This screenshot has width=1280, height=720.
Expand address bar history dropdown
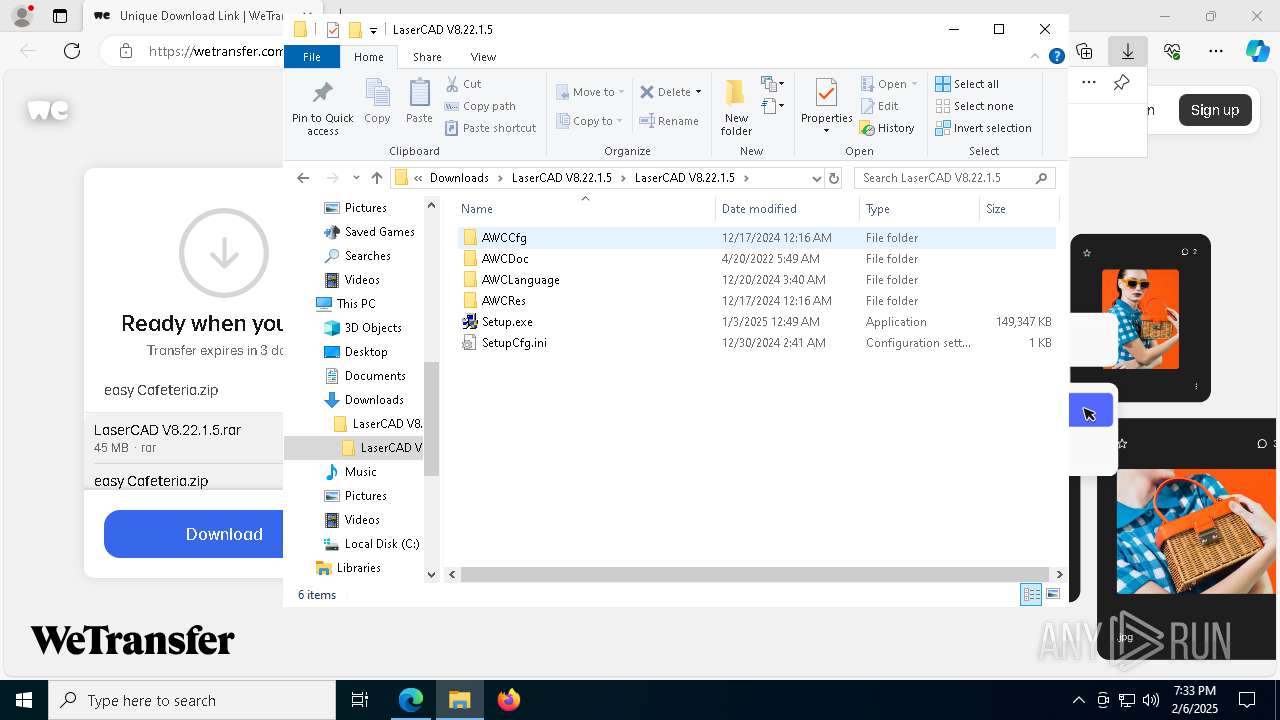pos(816,178)
